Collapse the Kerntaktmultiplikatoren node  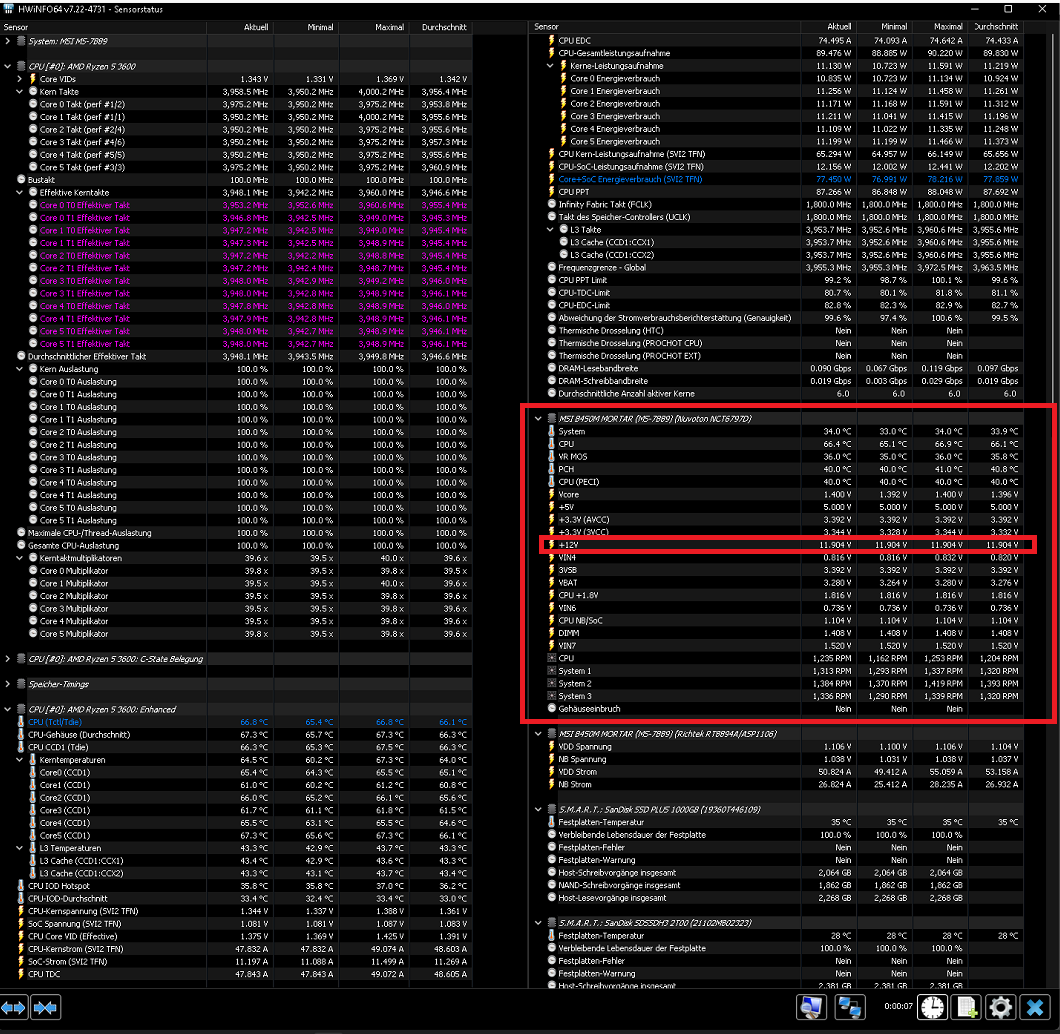[20, 558]
